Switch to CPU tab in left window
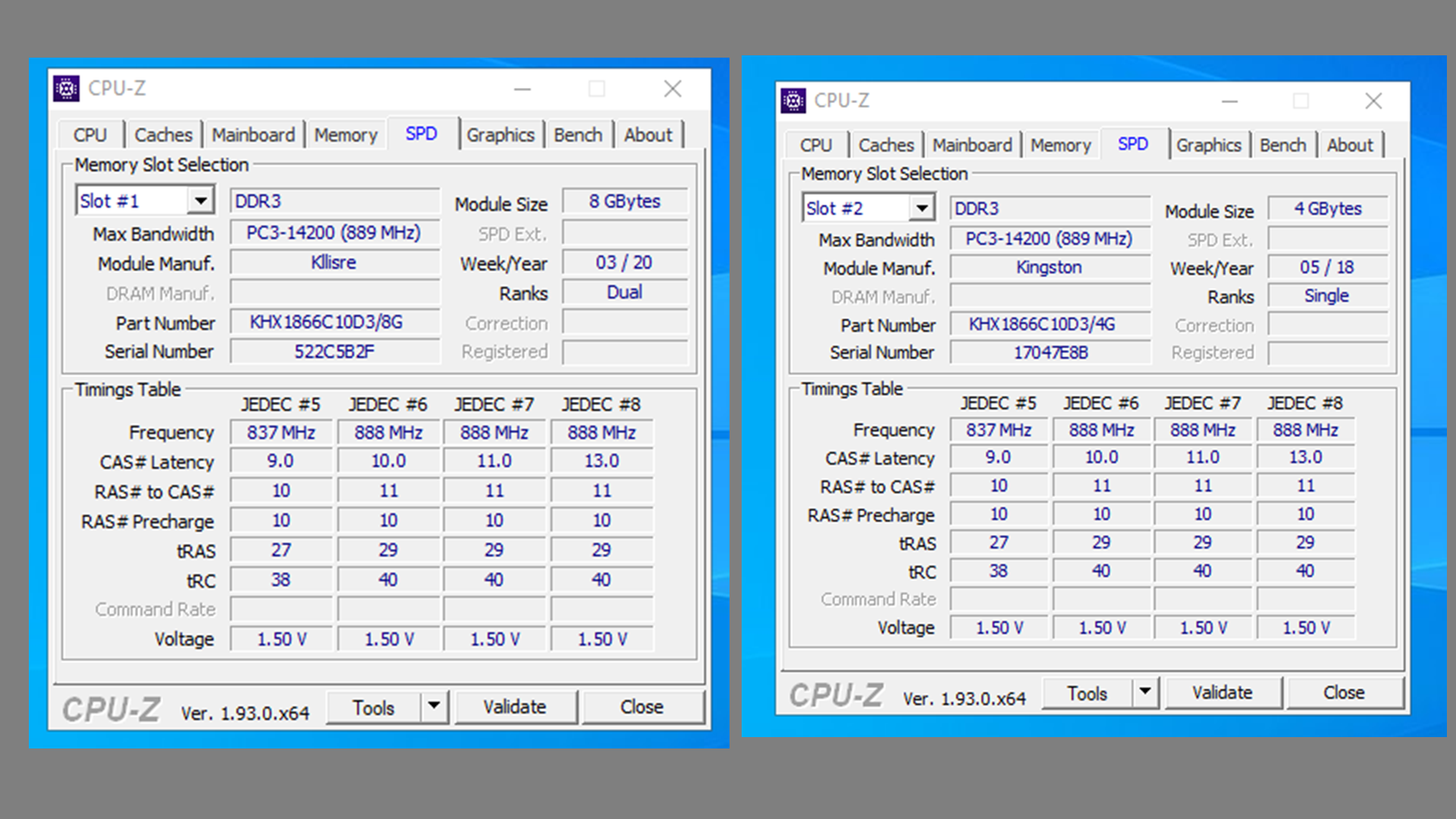 tap(90, 135)
